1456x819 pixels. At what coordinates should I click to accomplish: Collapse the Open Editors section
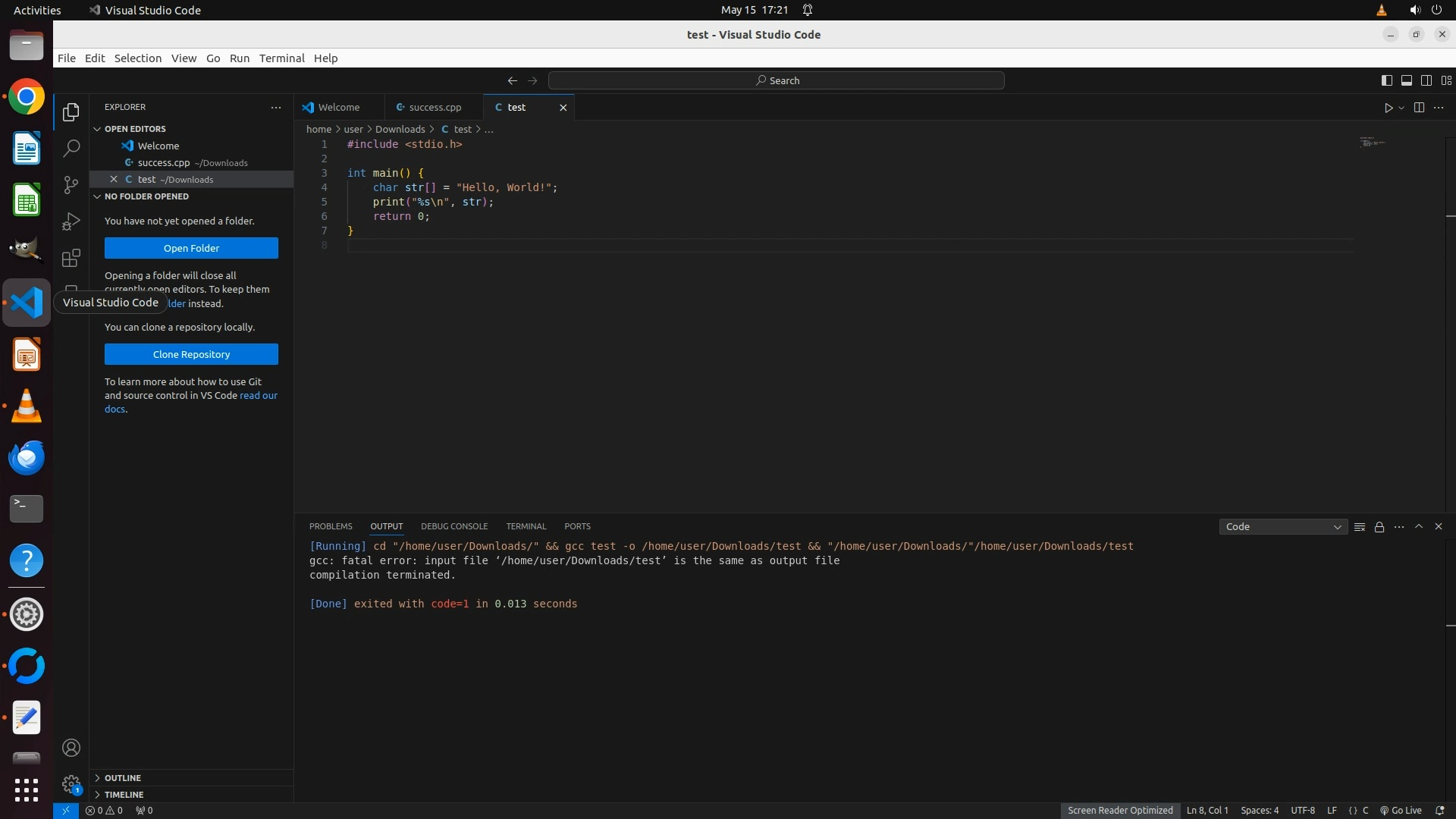(x=135, y=129)
